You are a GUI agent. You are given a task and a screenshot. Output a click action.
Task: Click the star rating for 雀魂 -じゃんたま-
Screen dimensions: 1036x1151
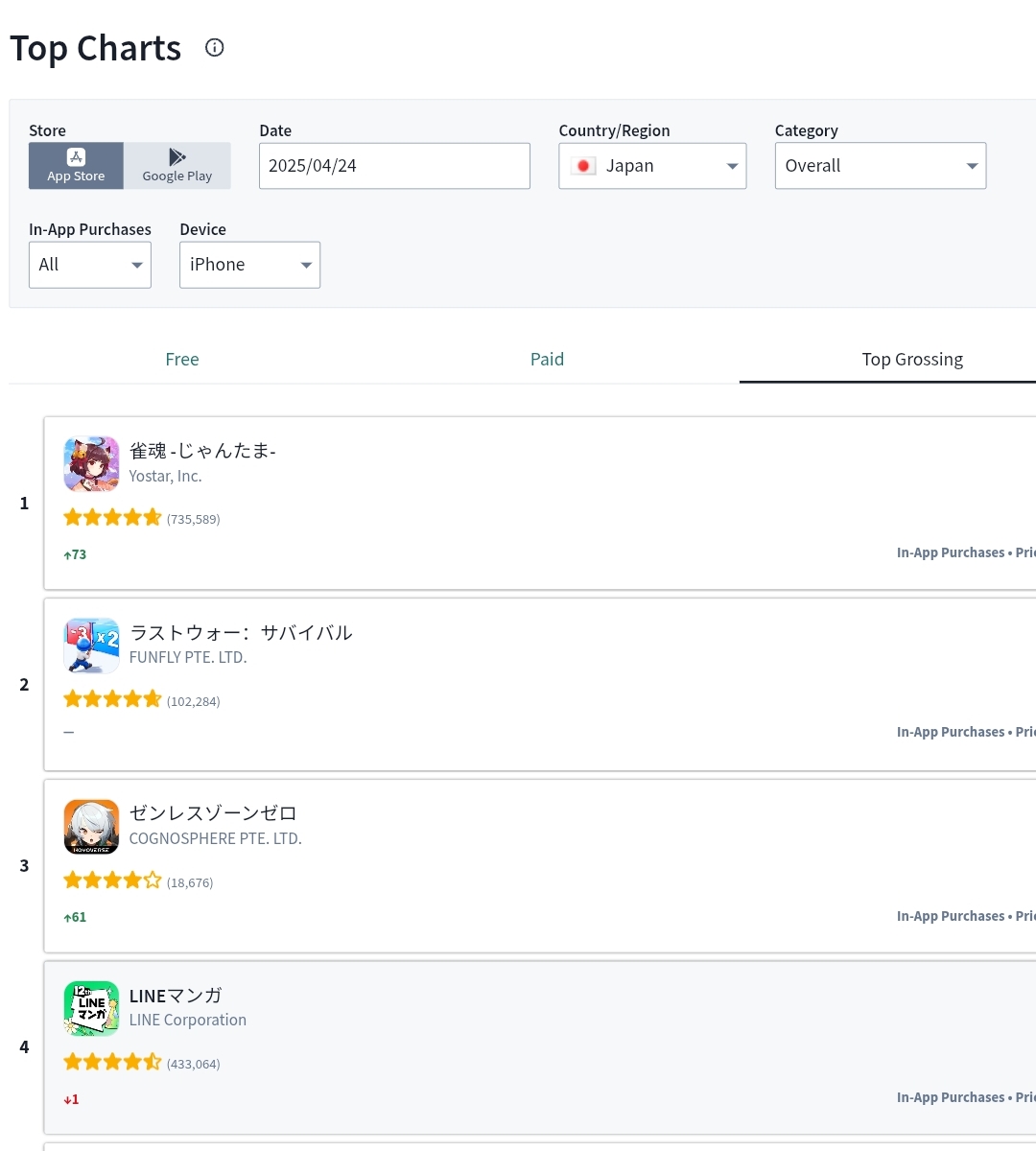pyautogui.click(x=112, y=518)
